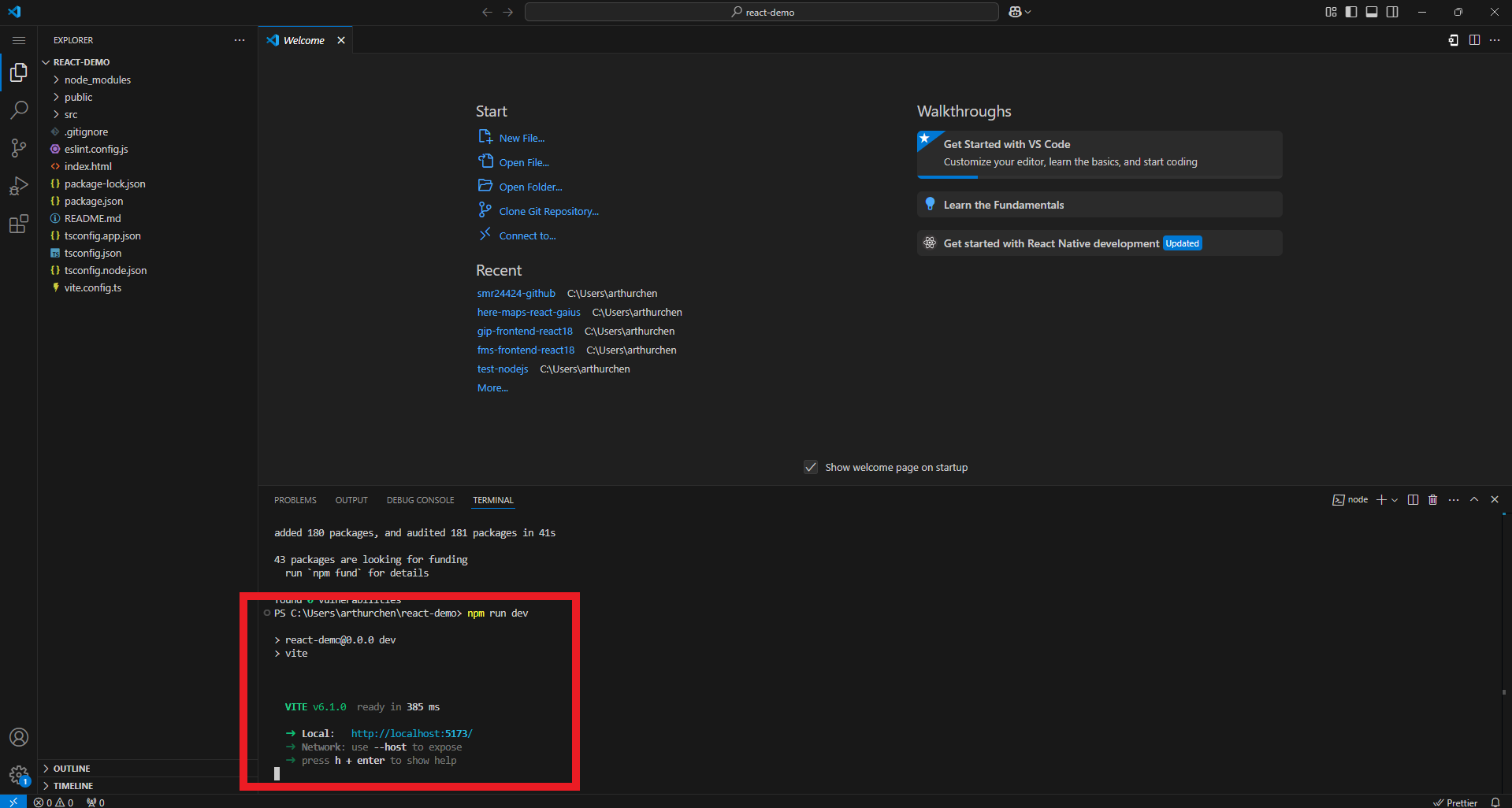Expand the TIMELINE section

148,786
